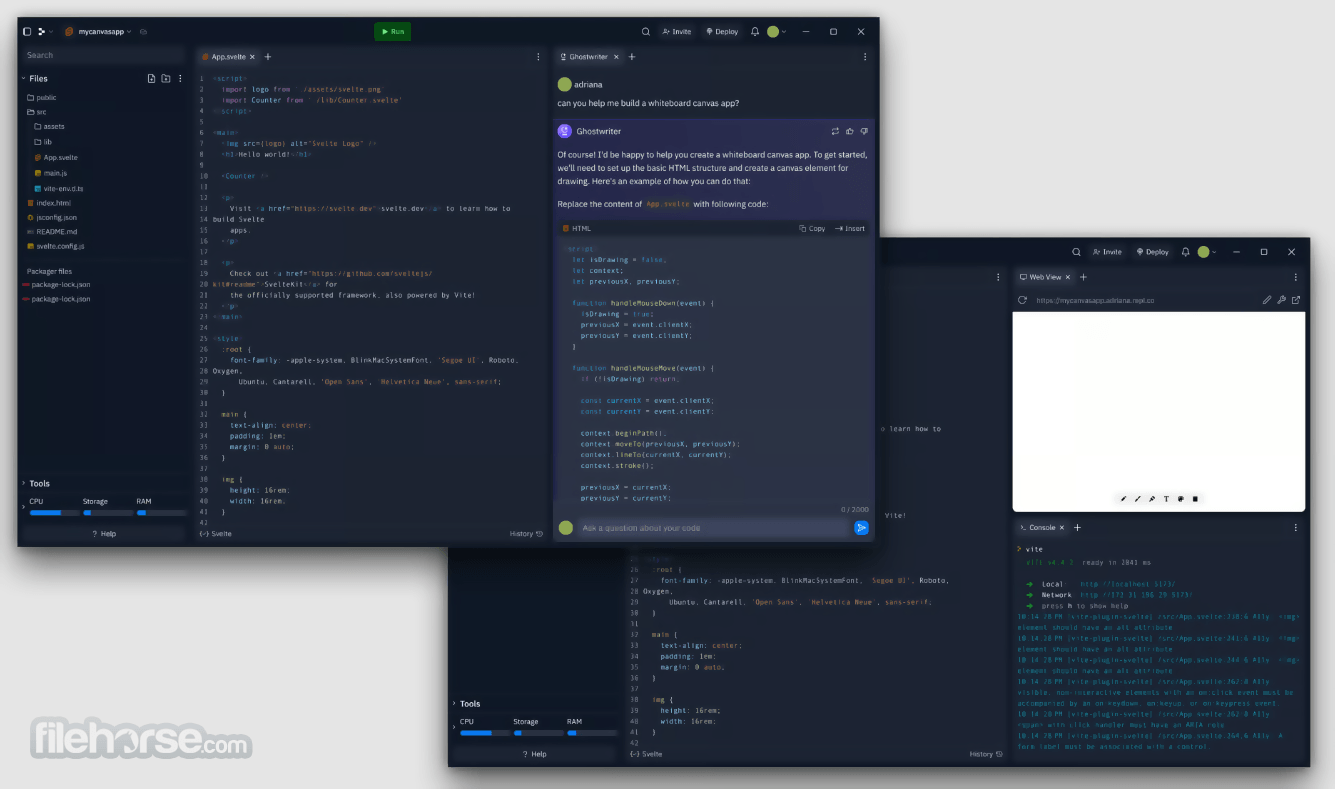The height and width of the screenshot is (789, 1335).
Task: Open the front window editor pane three-dot menu
Action: pyautogui.click(x=538, y=57)
